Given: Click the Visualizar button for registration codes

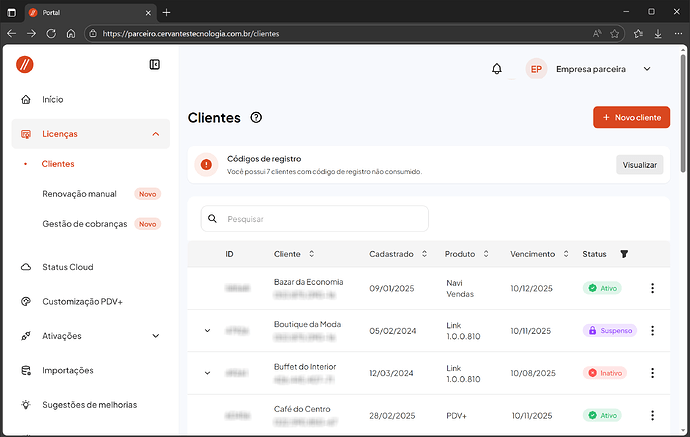Looking at the screenshot, I should point(639,165).
